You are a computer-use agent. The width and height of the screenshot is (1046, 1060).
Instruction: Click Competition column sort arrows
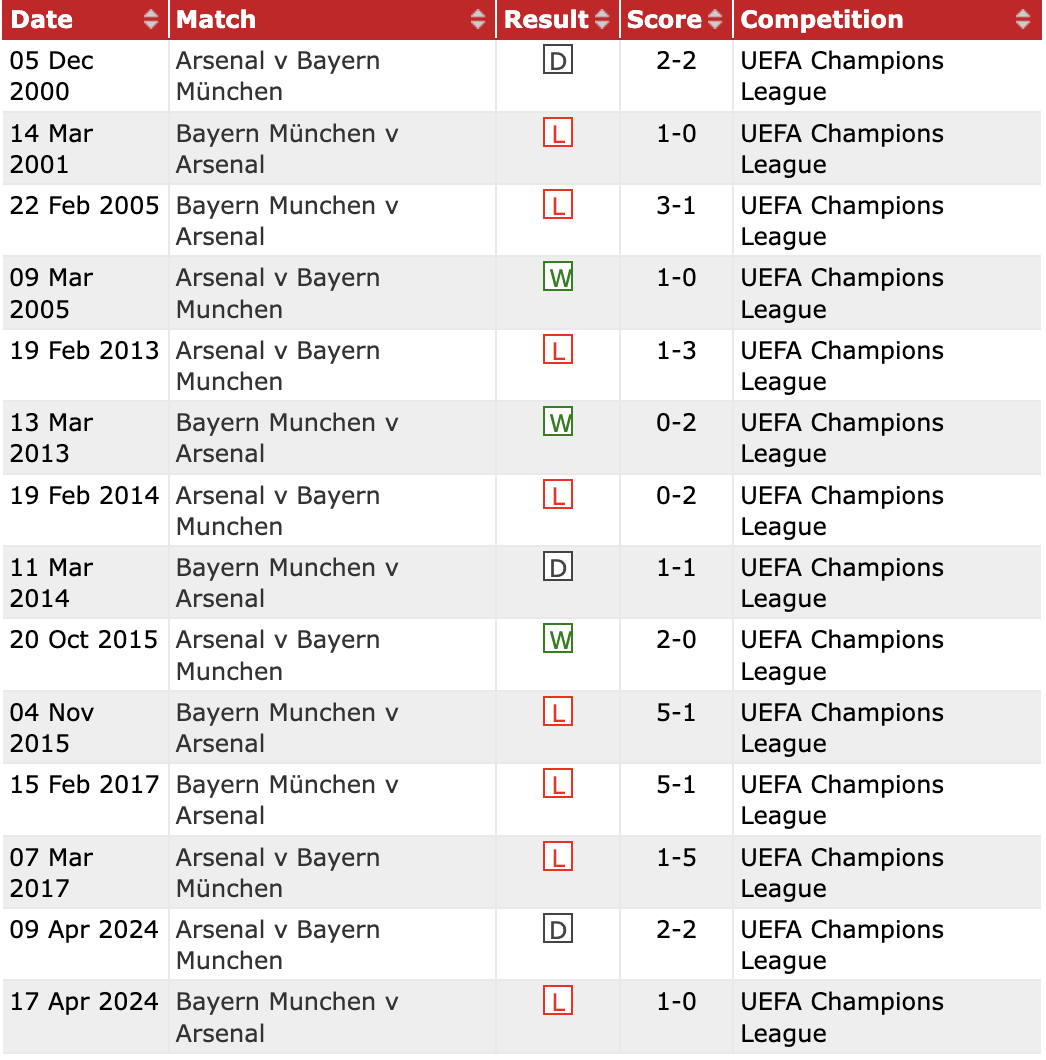click(1022, 19)
